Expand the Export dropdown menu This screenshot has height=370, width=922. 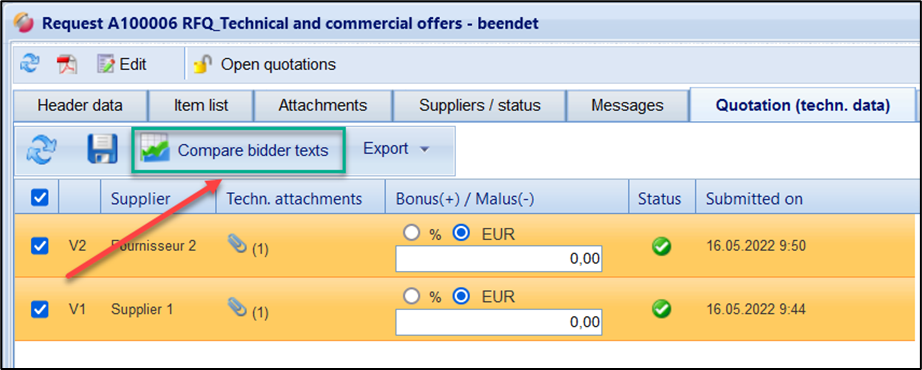[397, 149]
